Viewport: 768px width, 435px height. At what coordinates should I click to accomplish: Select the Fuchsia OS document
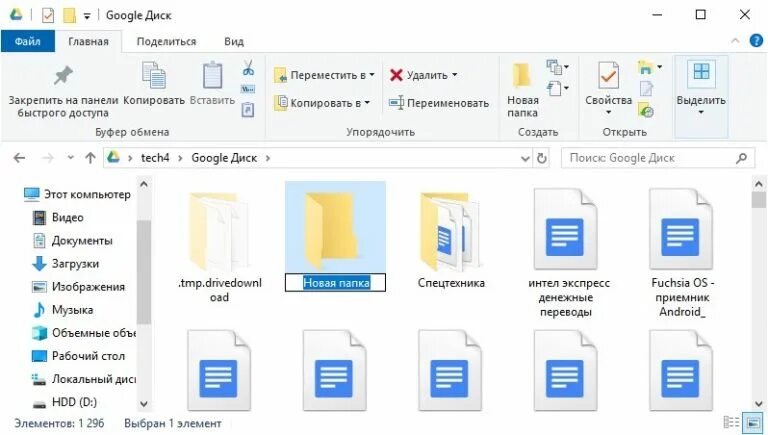[x=681, y=253]
